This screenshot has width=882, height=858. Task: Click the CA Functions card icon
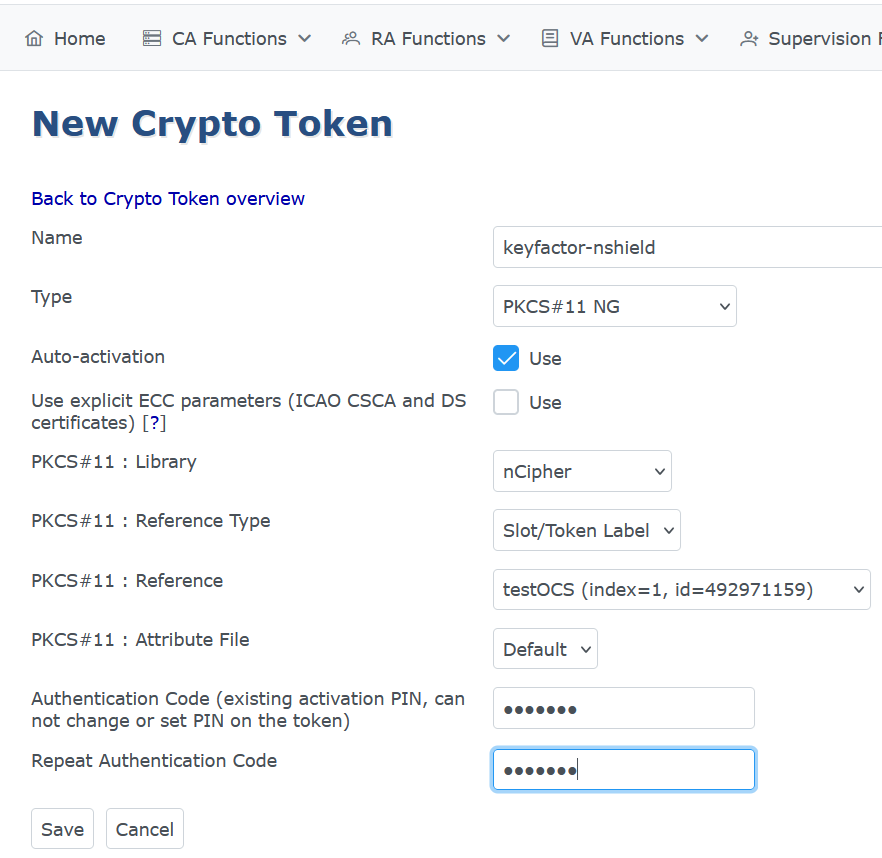click(152, 38)
